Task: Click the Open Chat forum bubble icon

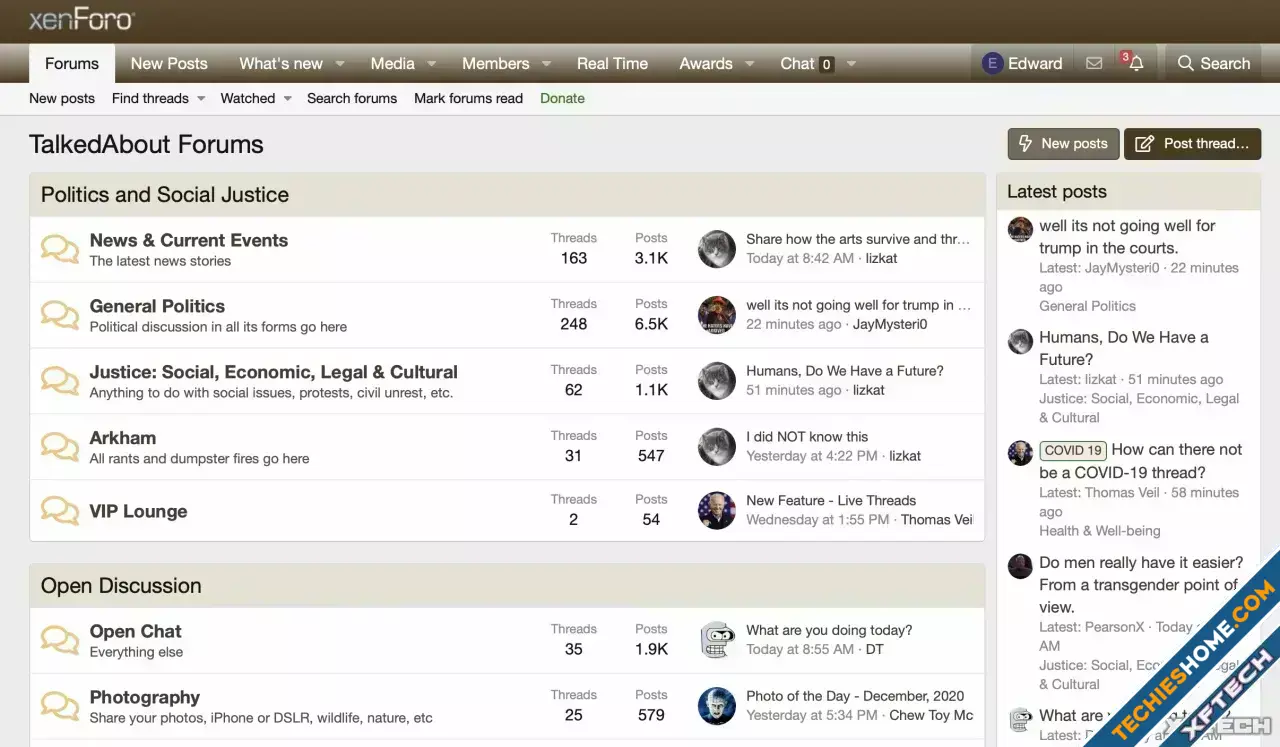Action: coord(59,641)
